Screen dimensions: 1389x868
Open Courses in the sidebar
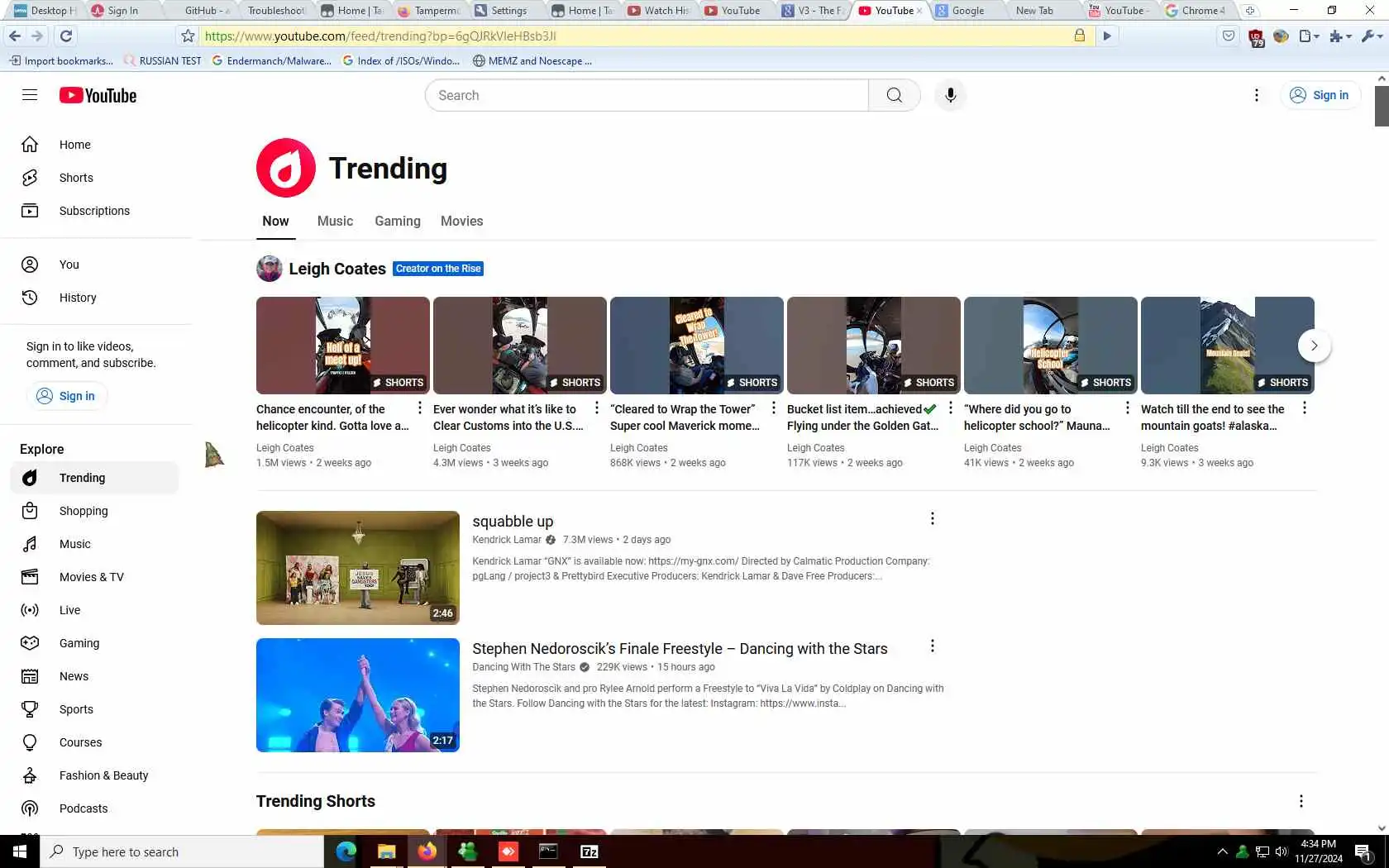click(x=96, y=742)
